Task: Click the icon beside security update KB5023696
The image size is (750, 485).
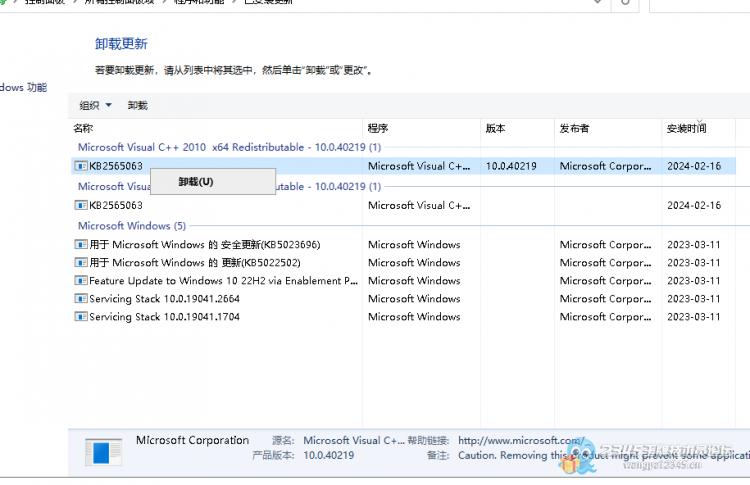Action: point(81,244)
